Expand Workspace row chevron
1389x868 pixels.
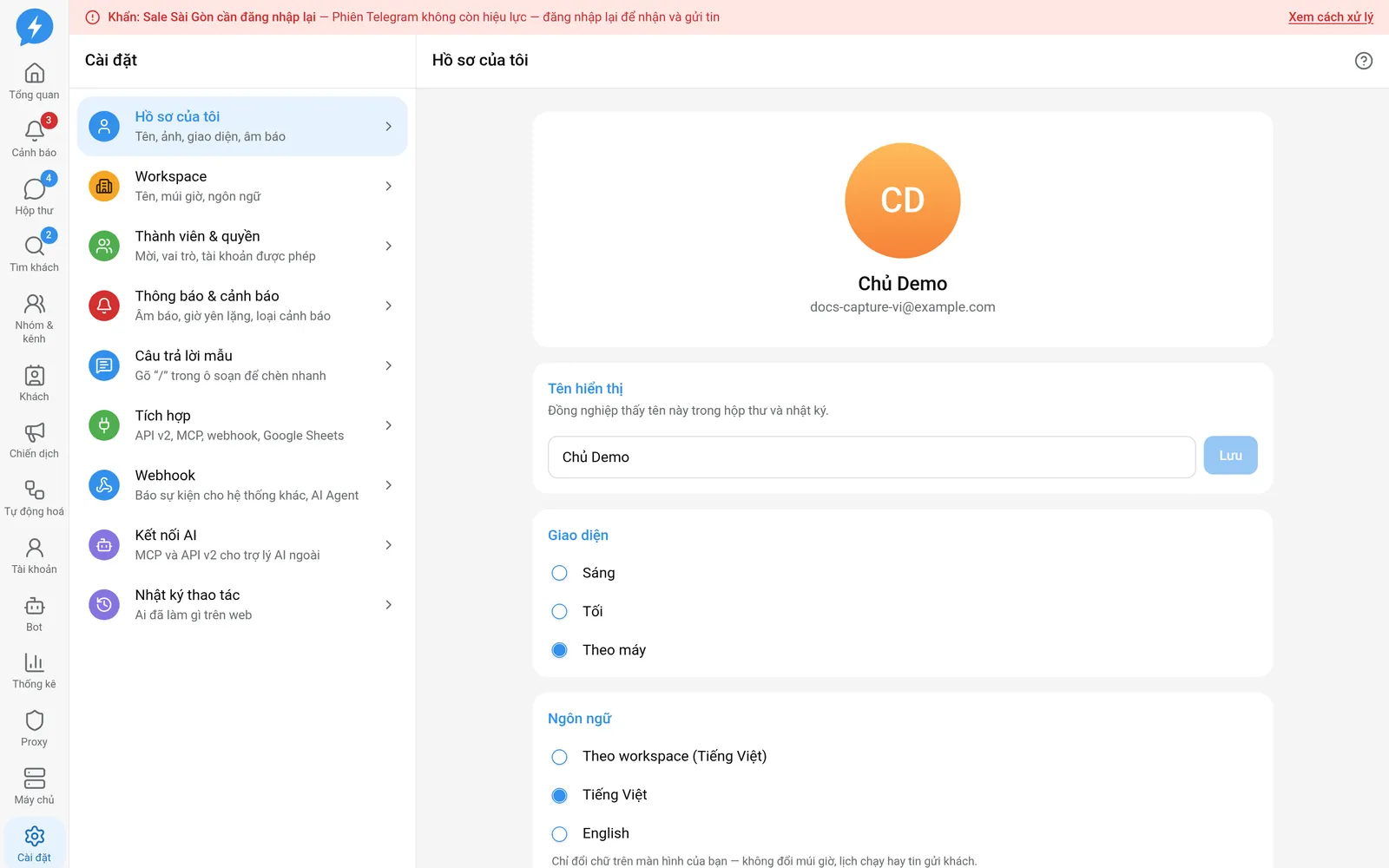tap(388, 187)
